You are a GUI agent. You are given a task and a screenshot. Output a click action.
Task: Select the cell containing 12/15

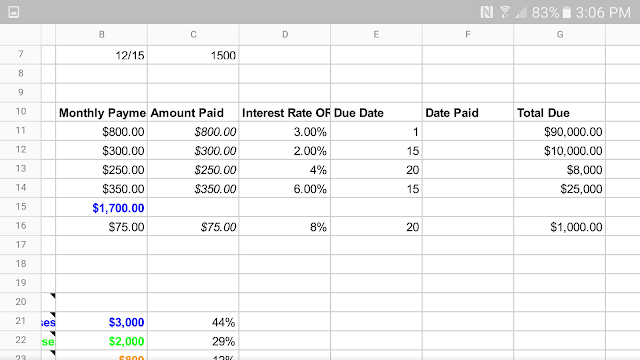101,55
